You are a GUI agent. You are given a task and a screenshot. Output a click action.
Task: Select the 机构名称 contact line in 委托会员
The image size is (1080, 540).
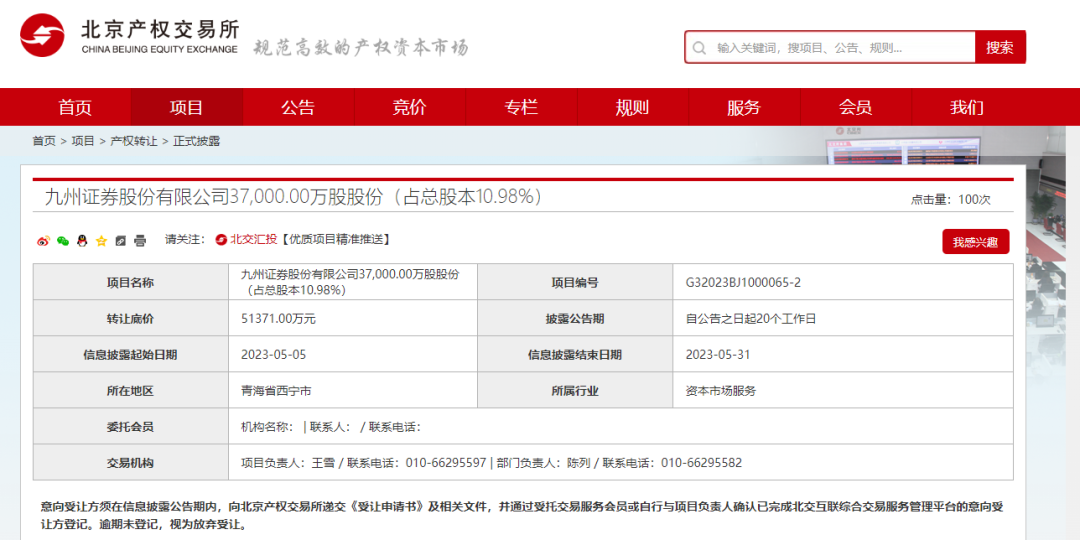tap(331, 427)
